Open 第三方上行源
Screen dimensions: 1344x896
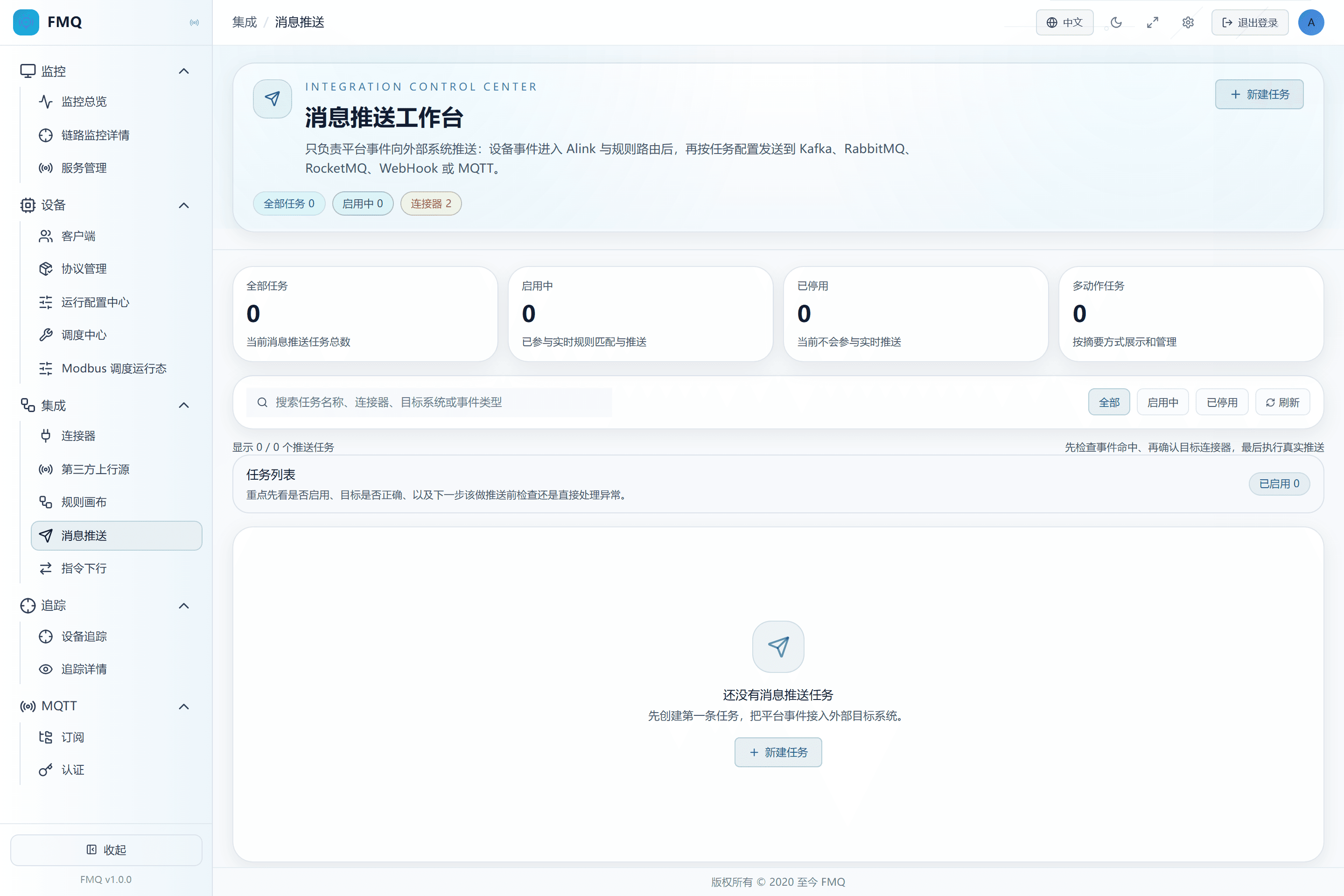[117, 469]
